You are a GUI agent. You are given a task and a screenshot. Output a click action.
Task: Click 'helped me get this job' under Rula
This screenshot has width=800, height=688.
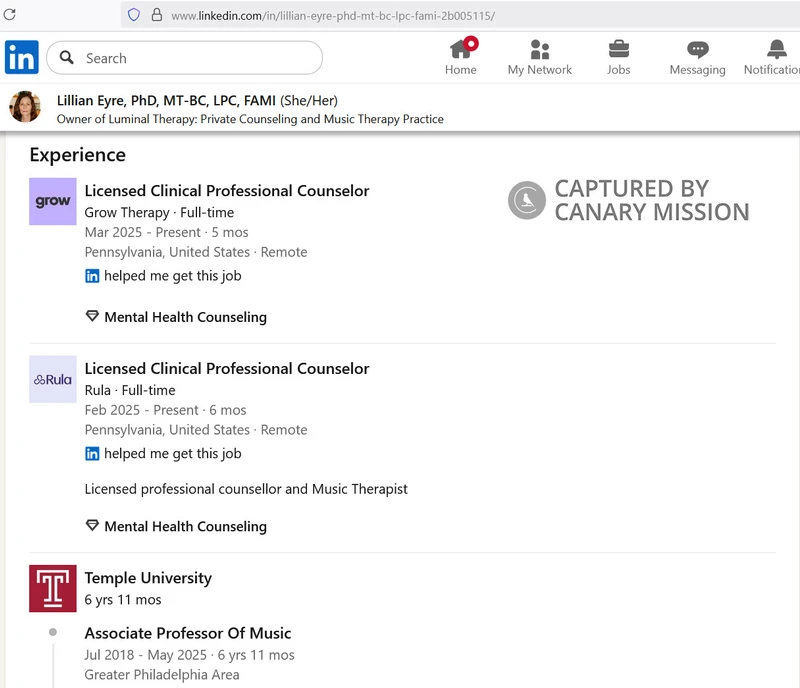[172, 454]
